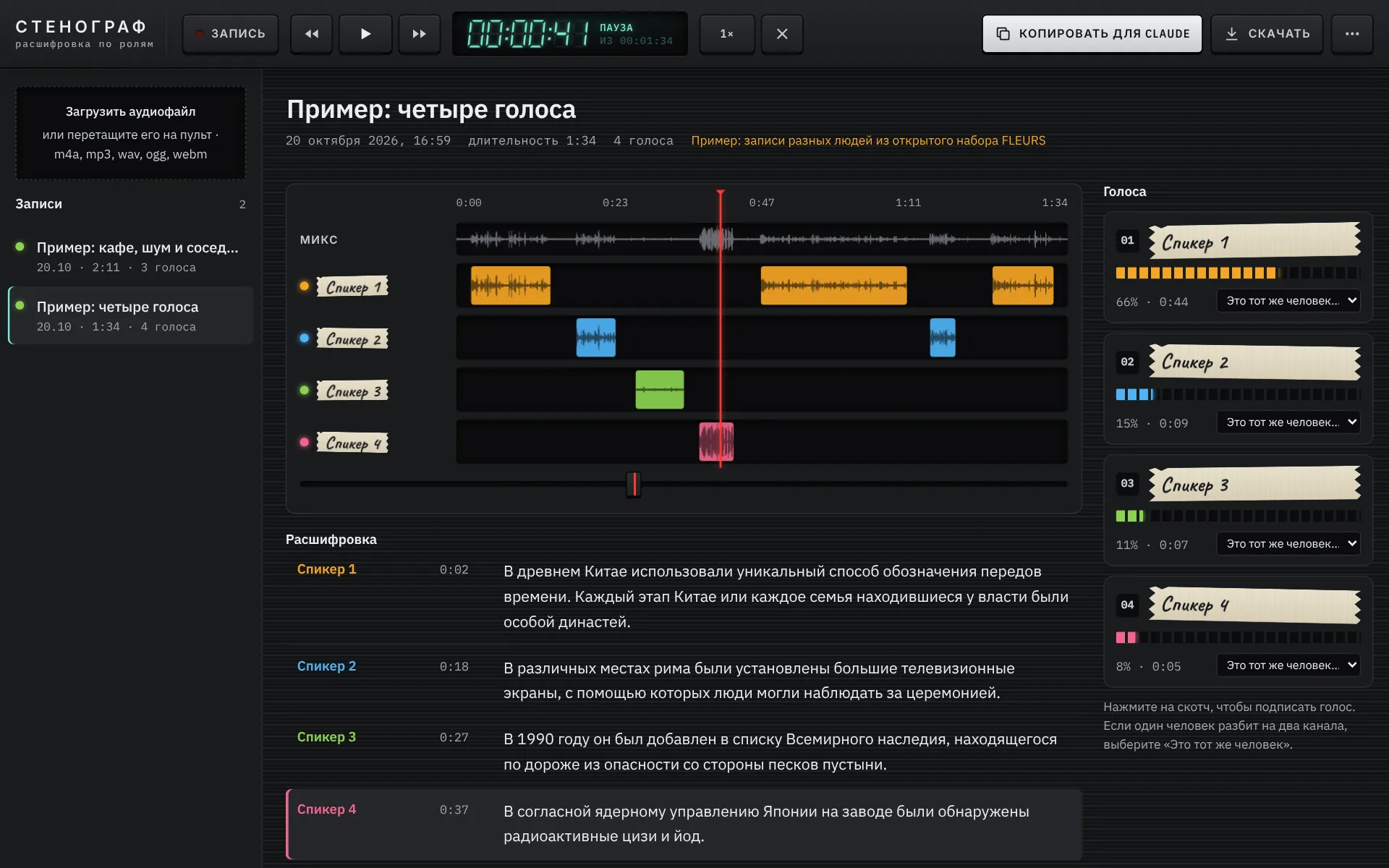
Task: Click КОПИРОВАТЬ ДЛЯ CLAUDE button
Action: (1092, 34)
